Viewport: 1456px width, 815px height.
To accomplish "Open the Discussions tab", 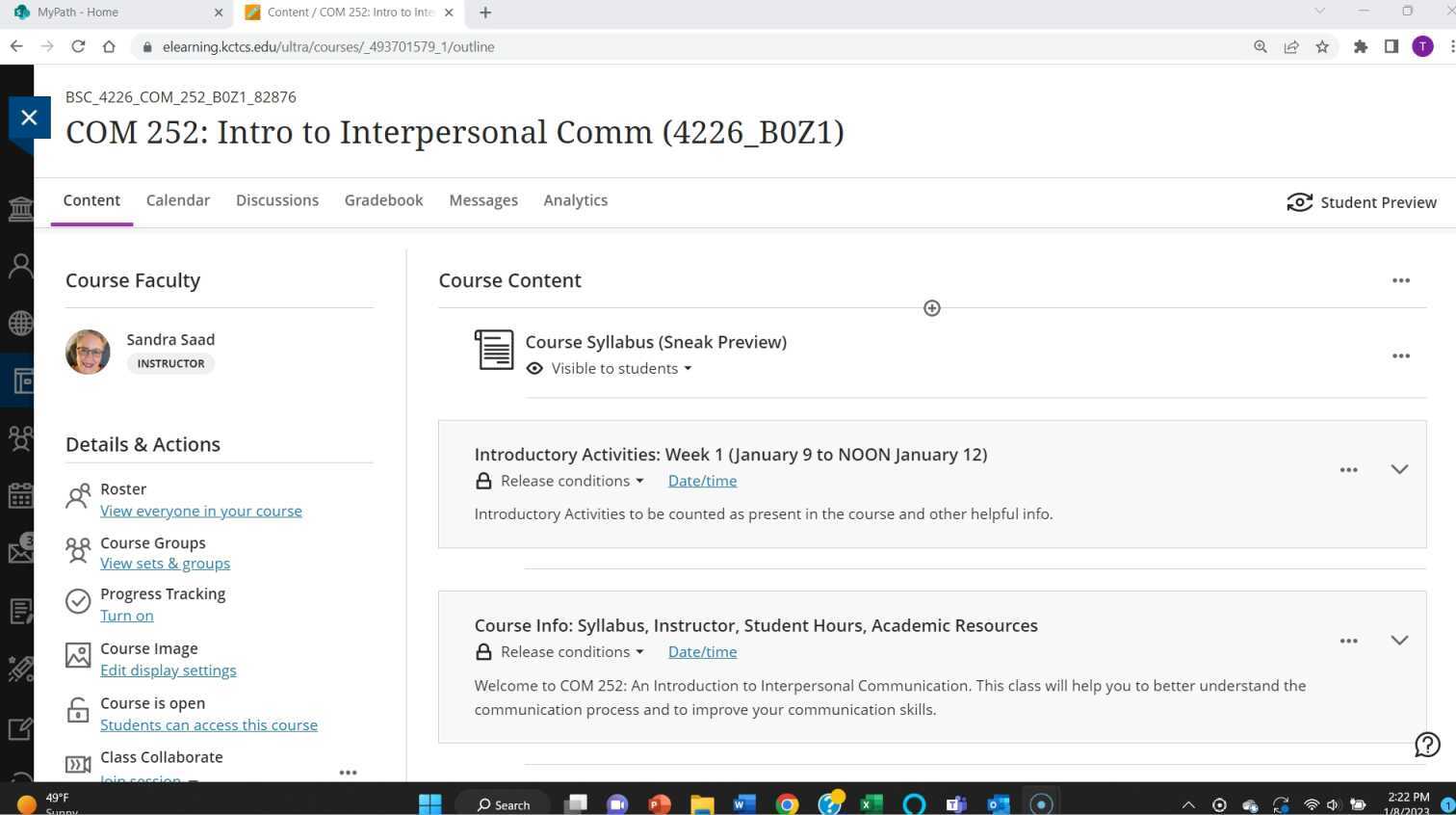I will click(x=277, y=200).
